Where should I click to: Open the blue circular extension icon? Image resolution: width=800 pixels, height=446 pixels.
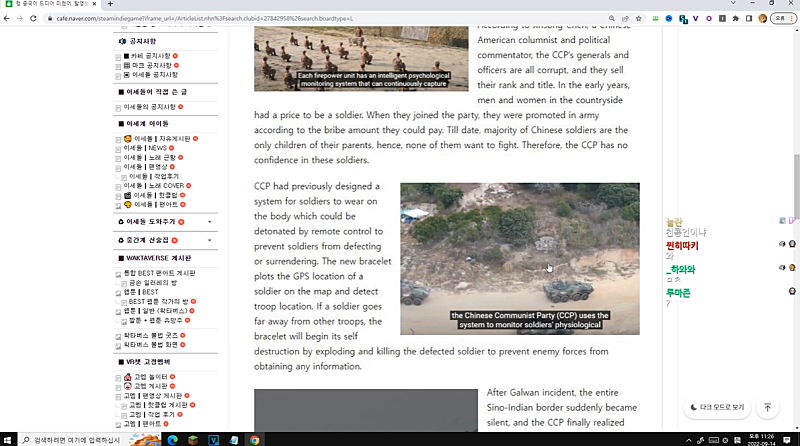point(669,18)
